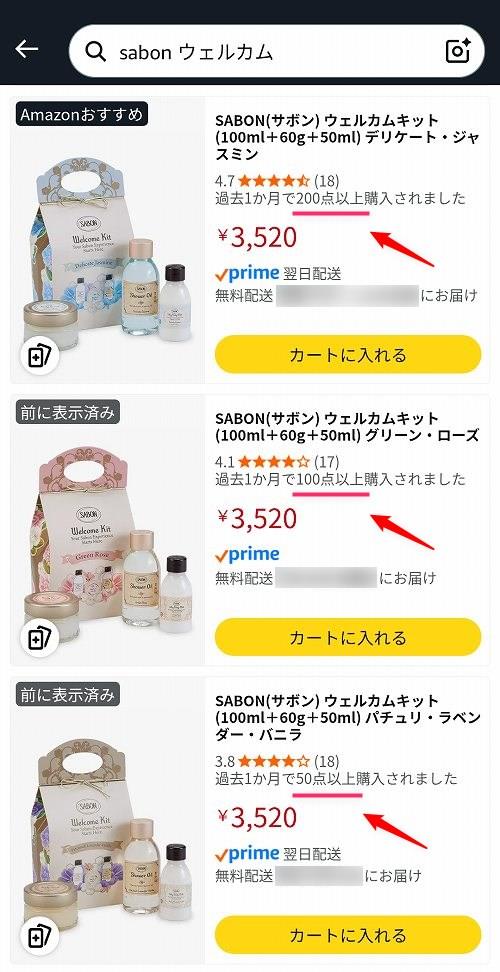Add Delicate Jasmine kit to cart
Screen dimensions: 500x972
[348, 355]
